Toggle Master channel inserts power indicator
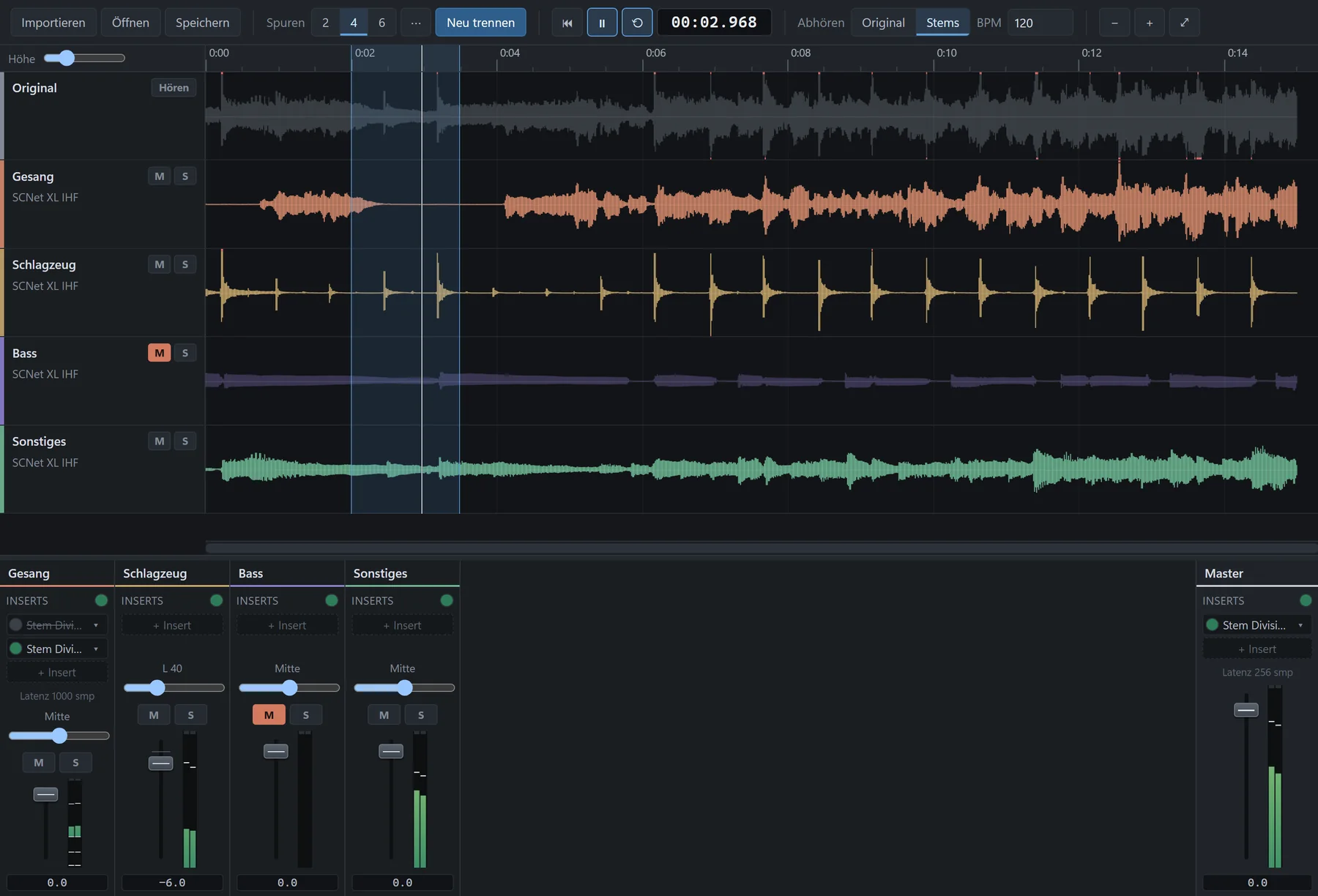 [1306, 600]
